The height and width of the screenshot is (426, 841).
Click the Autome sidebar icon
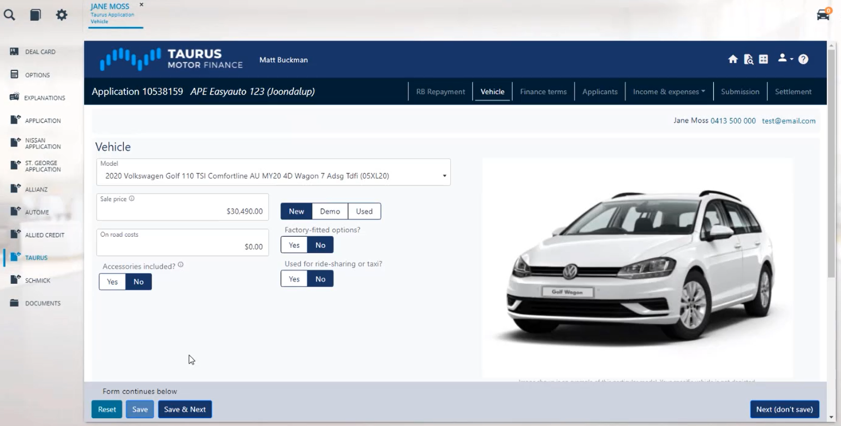pos(15,211)
